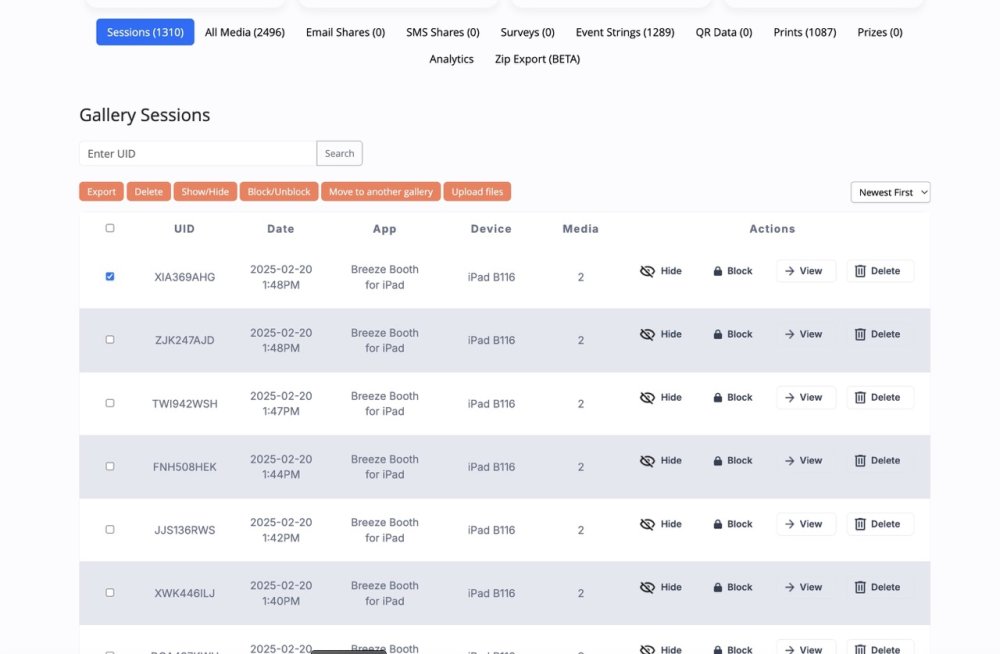Click the arrow View icon for ZJK247AJD

point(790,335)
